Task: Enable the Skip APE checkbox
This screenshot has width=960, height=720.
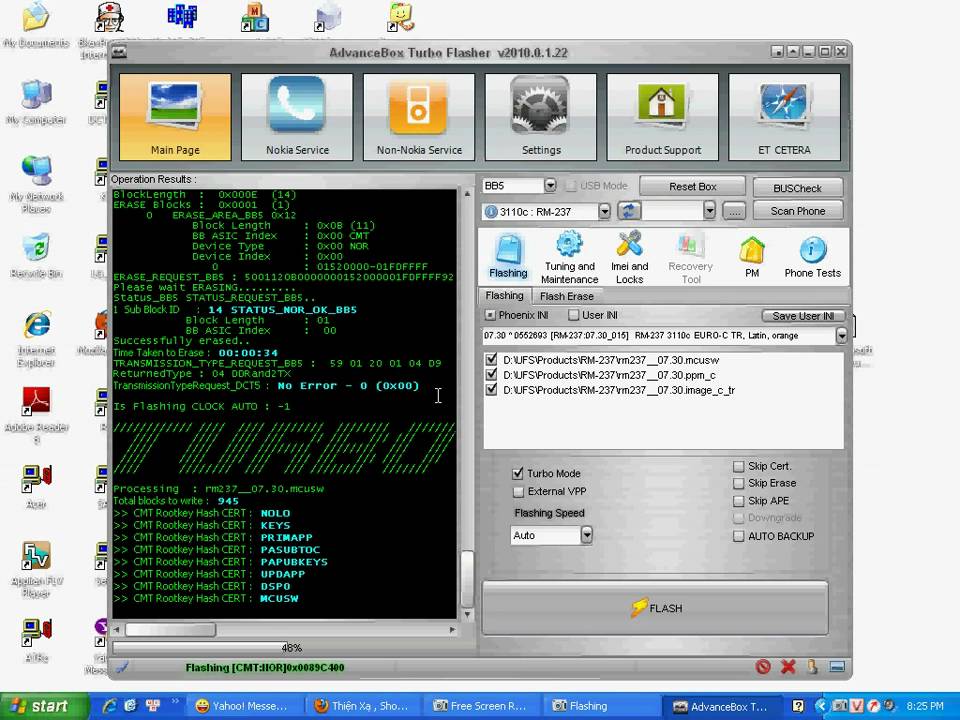Action: (738, 501)
